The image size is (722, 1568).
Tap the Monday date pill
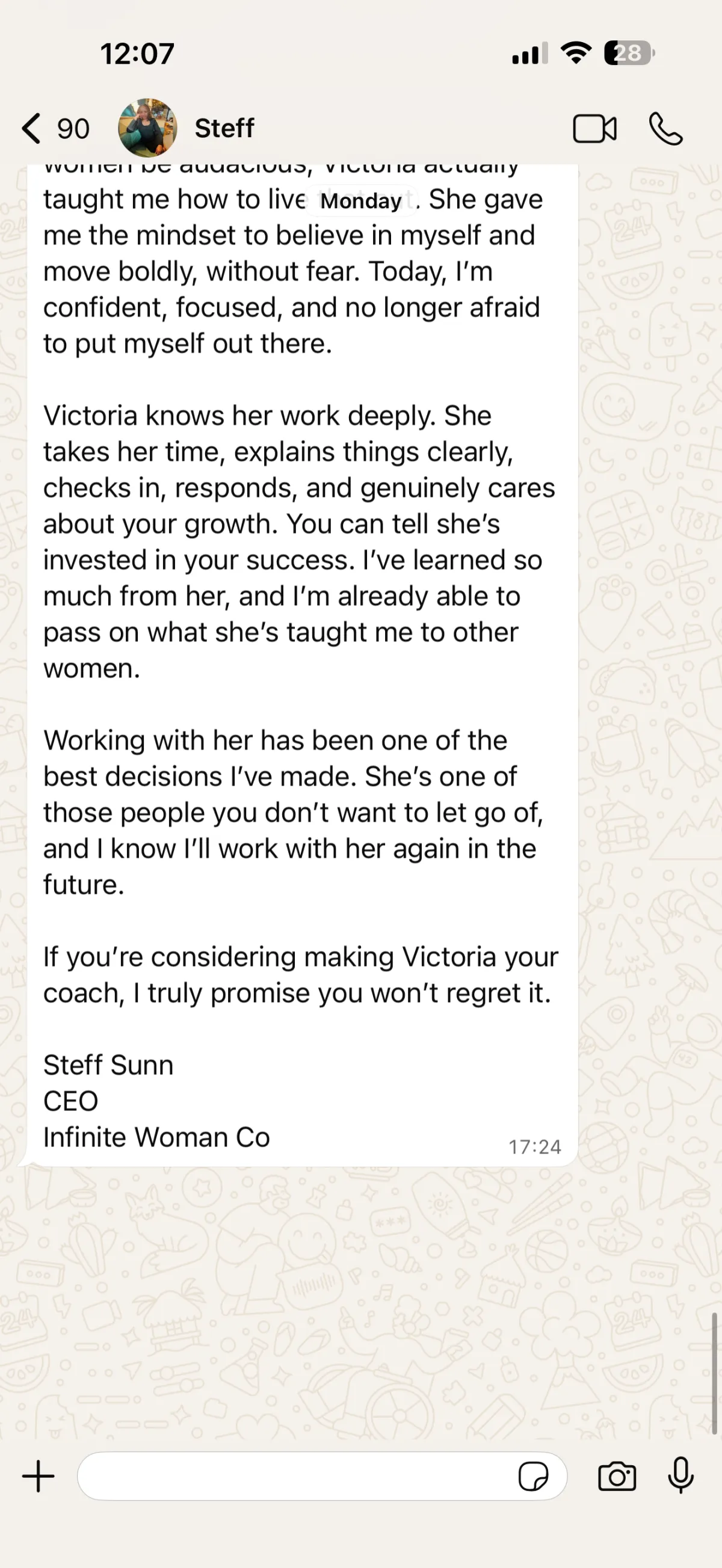tap(361, 201)
